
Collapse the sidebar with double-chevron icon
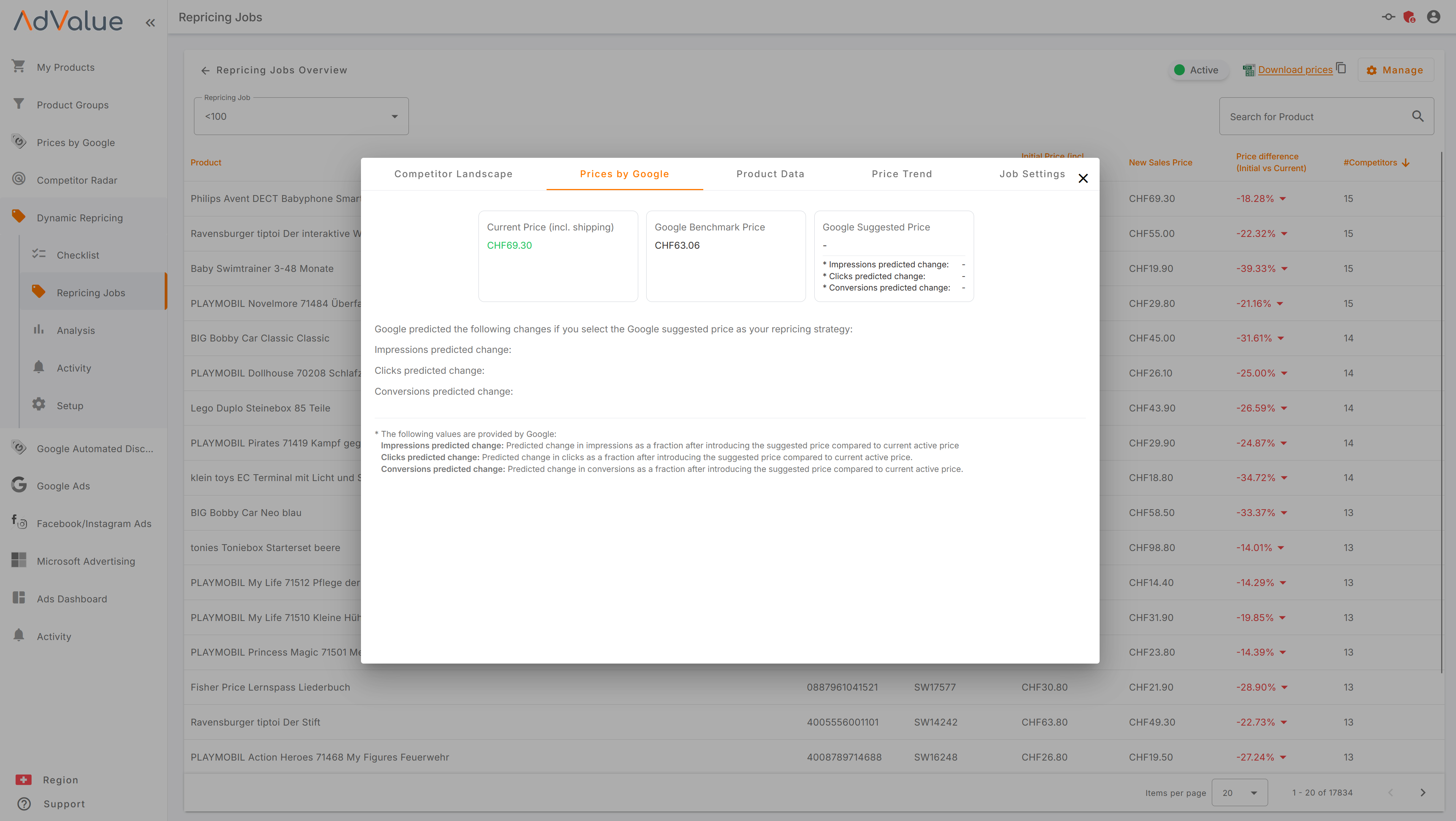[150, 22]
